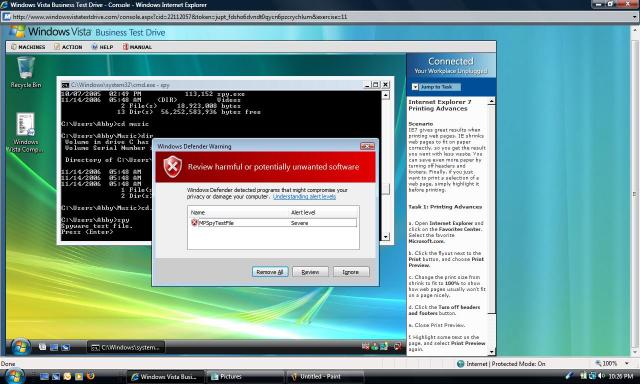Image resolution: width=640 pixels, height=384 pixels.
Task: Click the orange messenger icon in host quick launch
Action: click(67, 376)
